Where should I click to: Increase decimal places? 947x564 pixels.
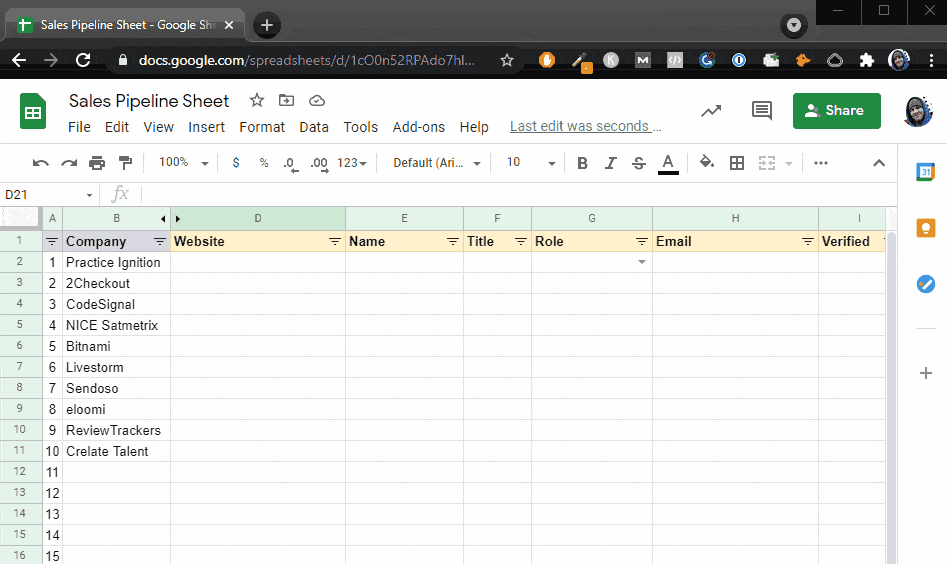(319, 164)
